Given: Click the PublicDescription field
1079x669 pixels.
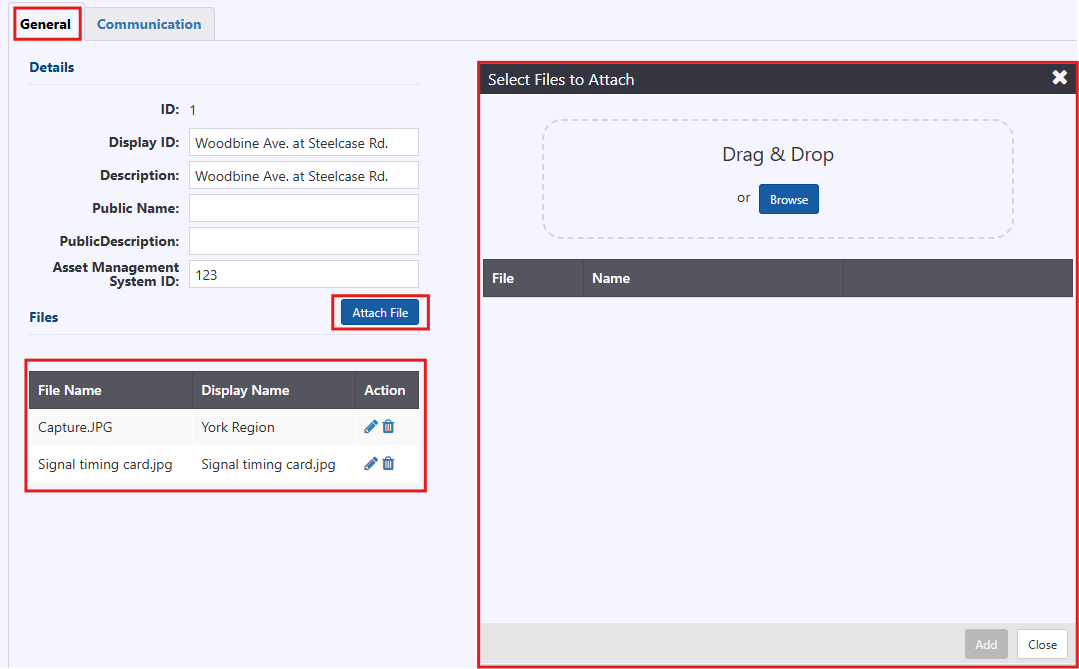Looking at the screenshot, I should click(303, 241).
